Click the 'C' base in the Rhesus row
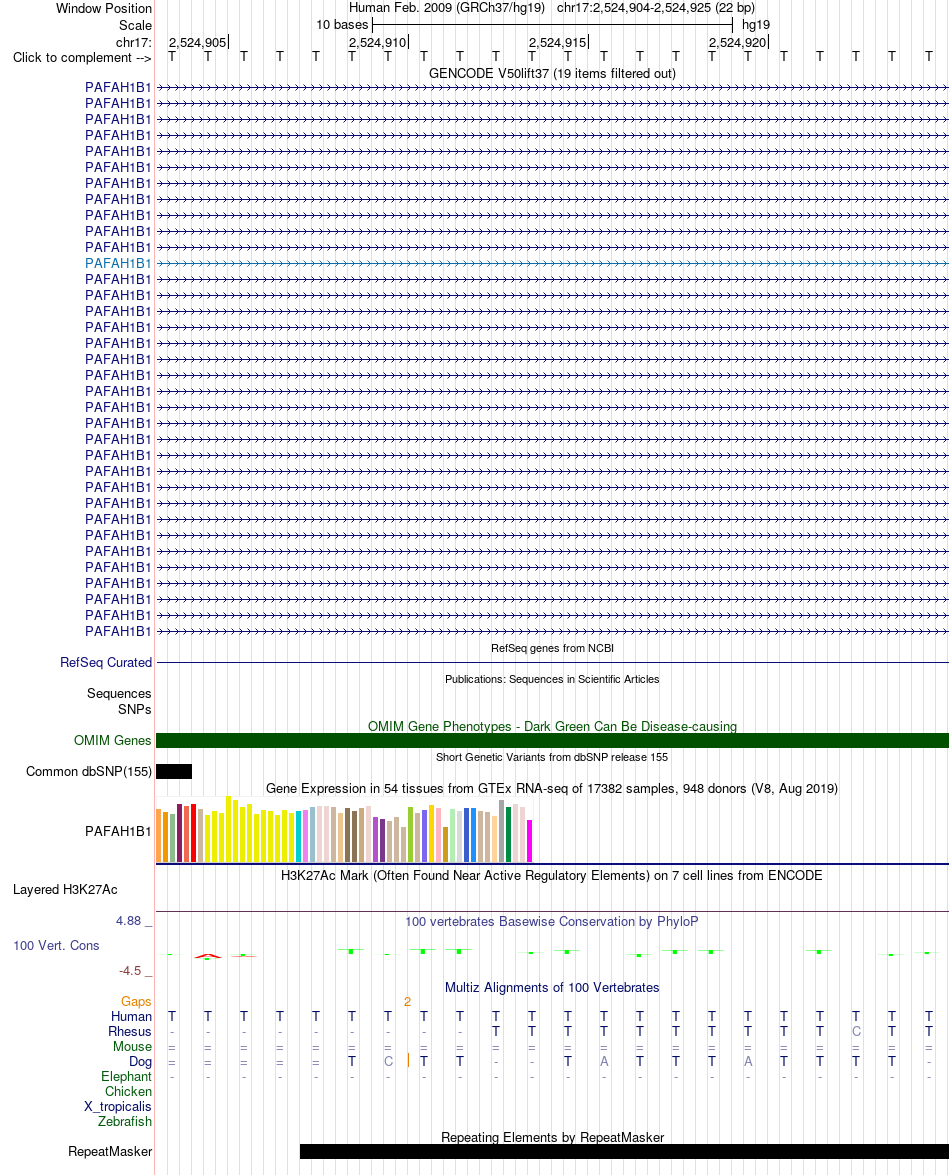Viewport: 950px width, 1175px height. pyautogui.click(x=856, y=1032)
